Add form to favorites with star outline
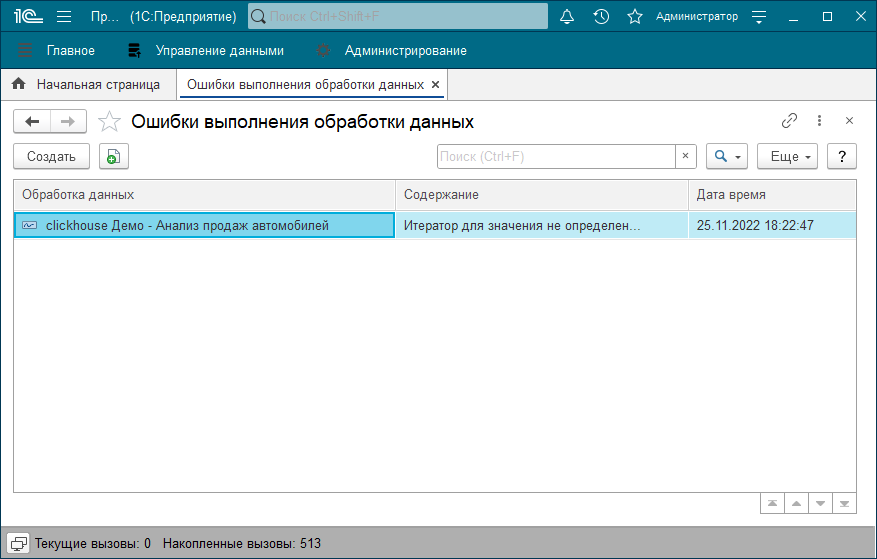 click(x=109, y=121)
